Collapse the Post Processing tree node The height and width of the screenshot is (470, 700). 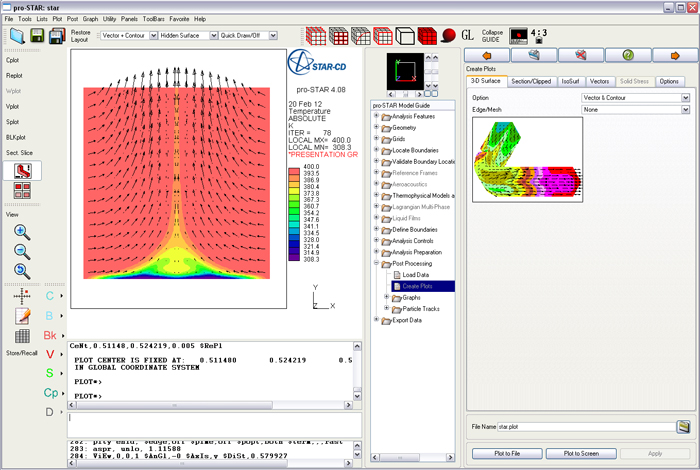(x=376, y=263)
